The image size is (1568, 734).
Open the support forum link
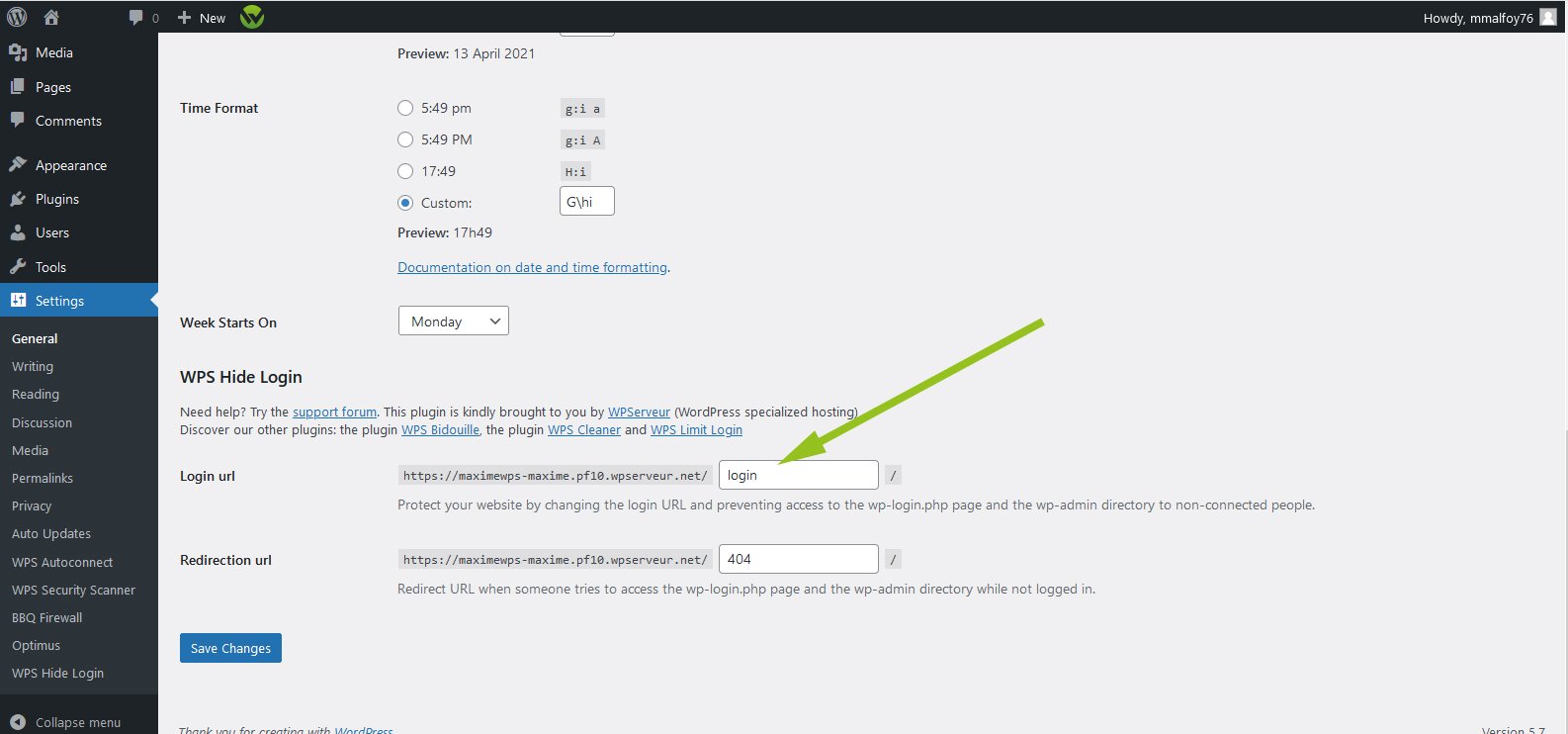pyautogui.click(x=334, y=412)
